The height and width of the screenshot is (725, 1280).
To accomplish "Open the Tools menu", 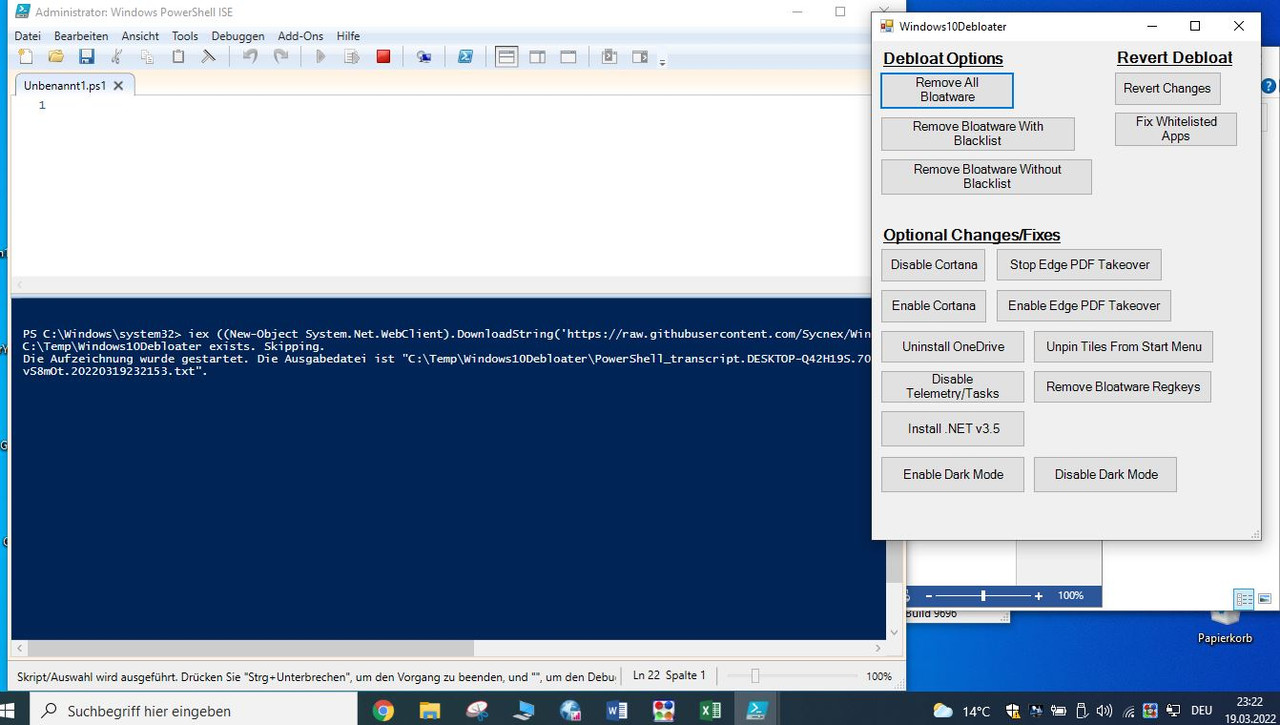I will point(185,36).
